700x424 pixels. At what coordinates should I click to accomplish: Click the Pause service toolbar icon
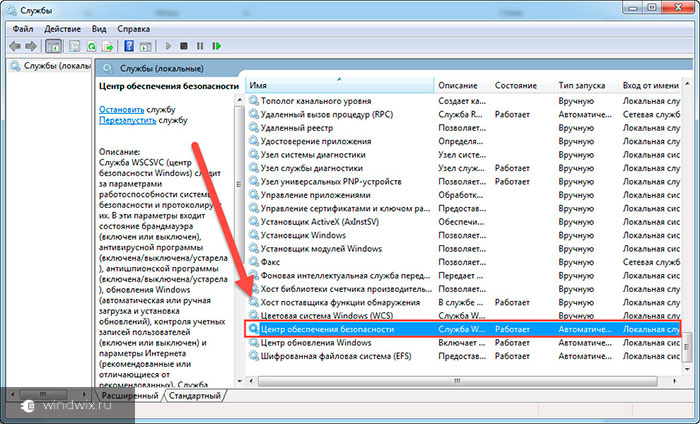pos(200,46)
